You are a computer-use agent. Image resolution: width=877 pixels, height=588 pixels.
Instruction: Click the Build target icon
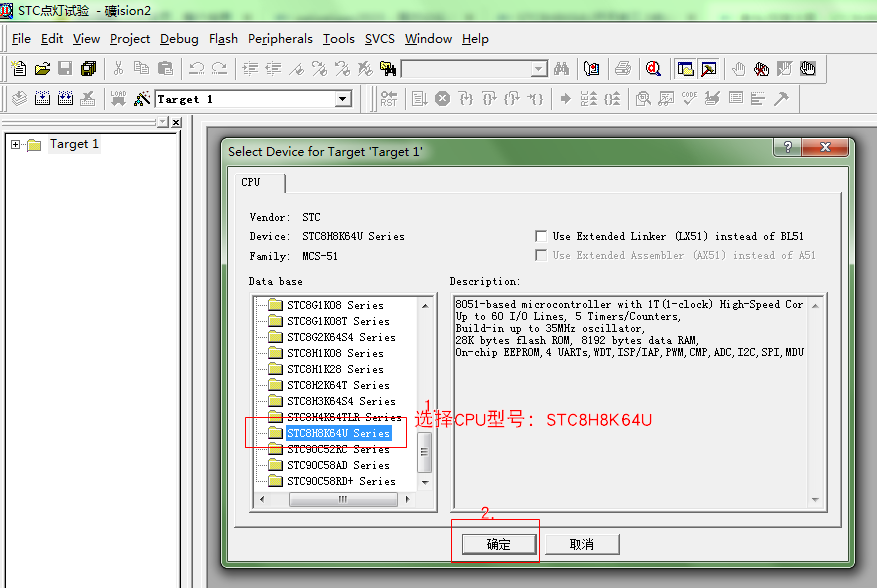point(43,99)
